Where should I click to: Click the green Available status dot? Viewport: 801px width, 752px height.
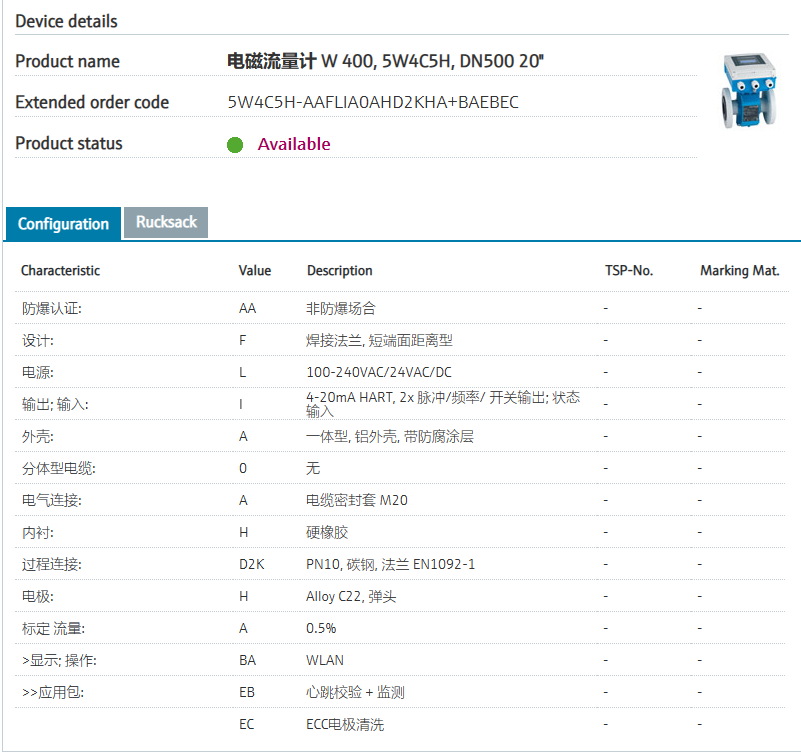tap(235, 144)
